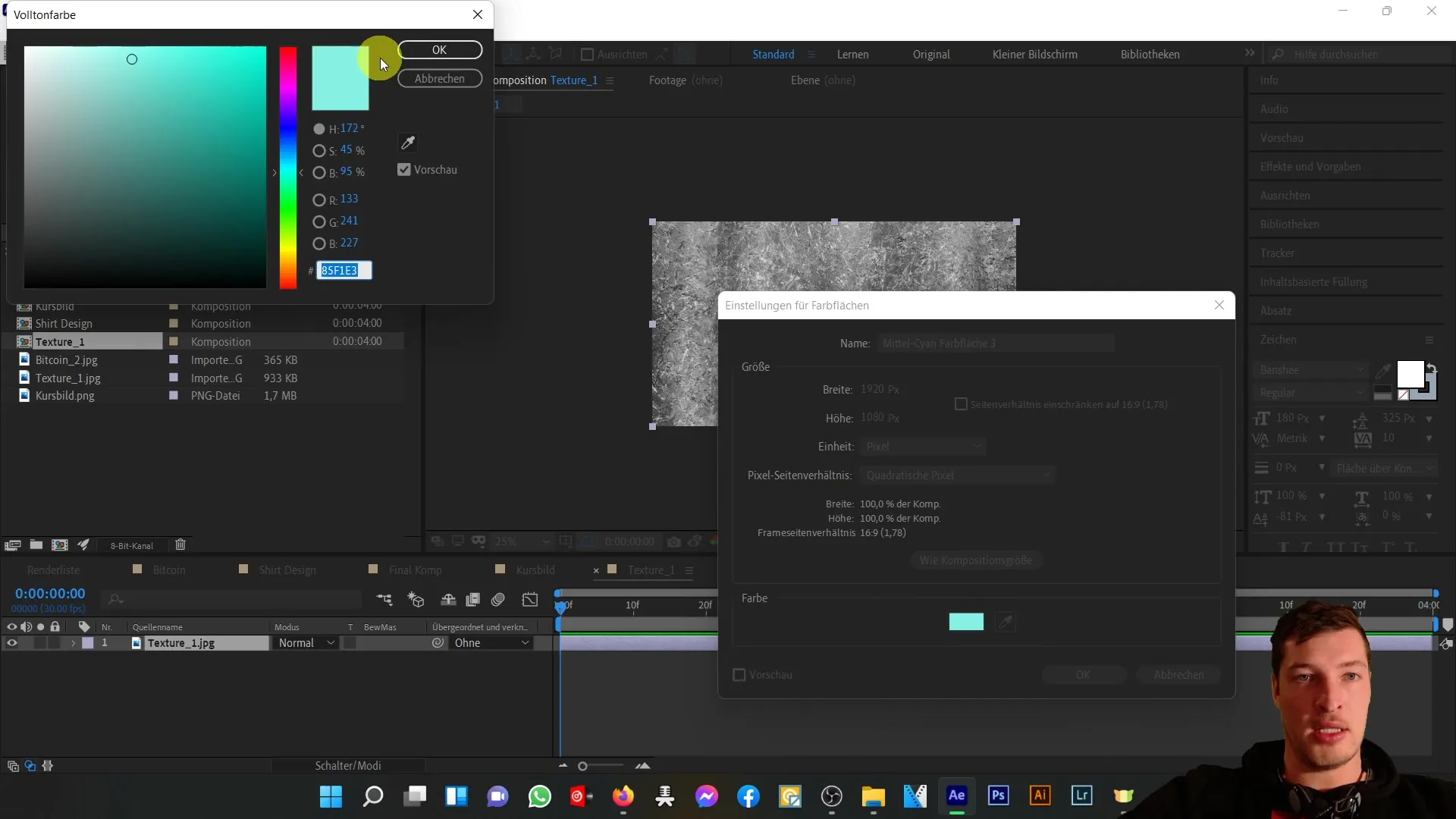Image resolution: width=1456 pixels, height=819 pixels.
Task: Click the snapshot camera icon in viewer
Action: (673, 541)
